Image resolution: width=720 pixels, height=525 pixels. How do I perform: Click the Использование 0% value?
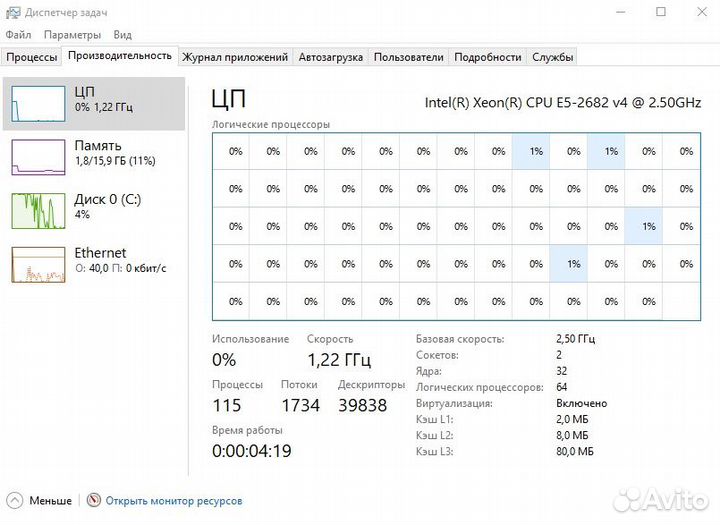(224, 360)
